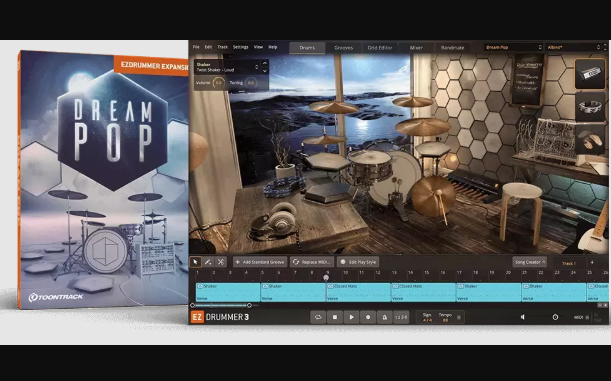
Task: Click bar number 13 on the timeline ruler
Action: click(394, 273)
